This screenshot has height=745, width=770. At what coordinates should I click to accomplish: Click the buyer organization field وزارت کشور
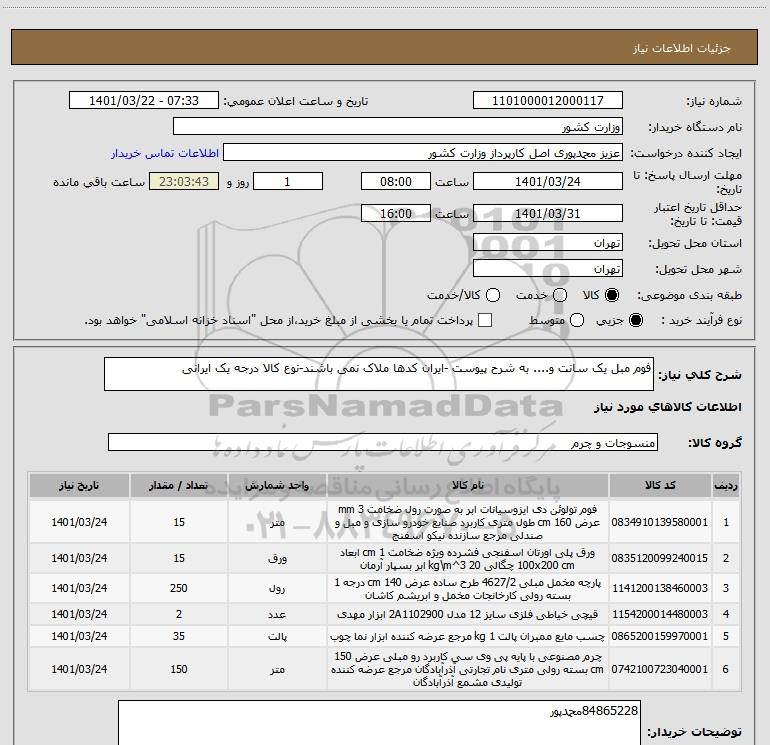coord(398,126)
